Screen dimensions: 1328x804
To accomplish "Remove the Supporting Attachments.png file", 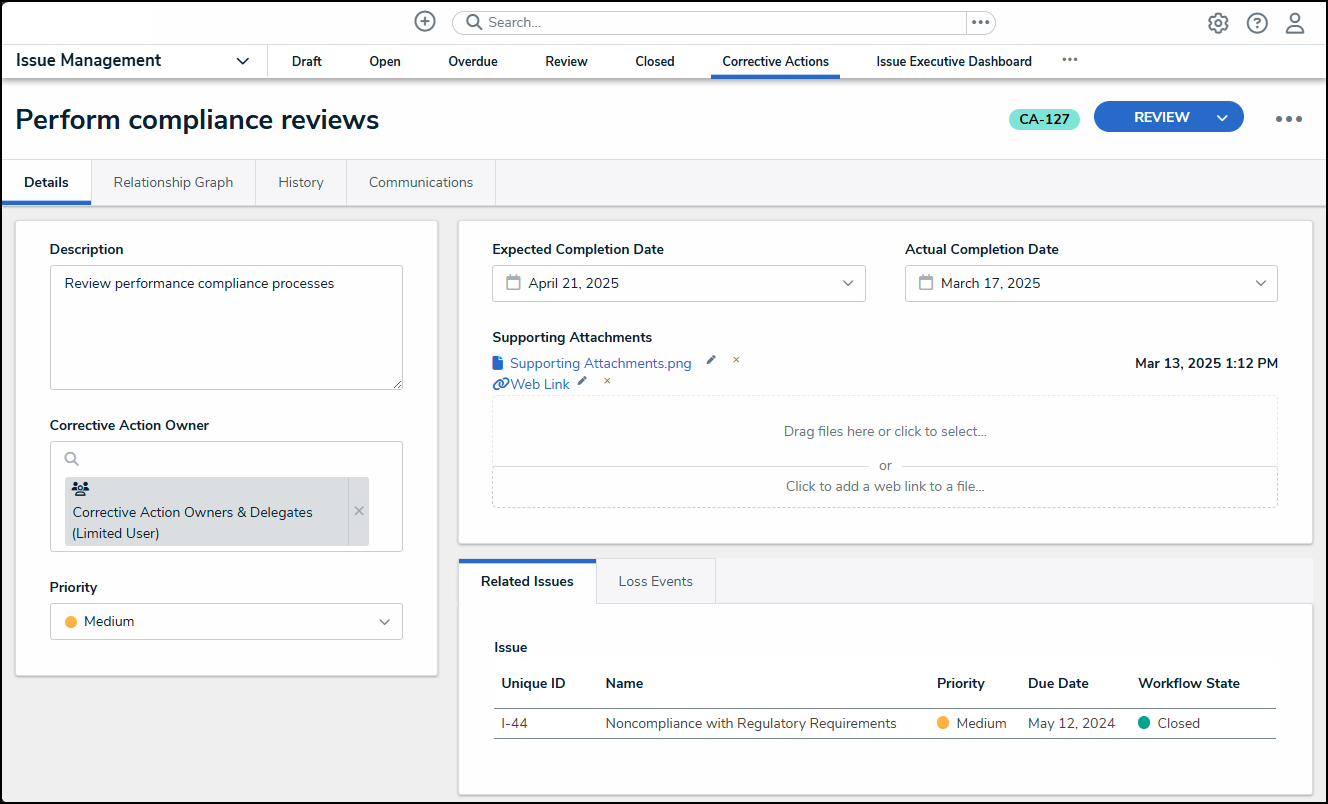I will (x=736, y=360).
